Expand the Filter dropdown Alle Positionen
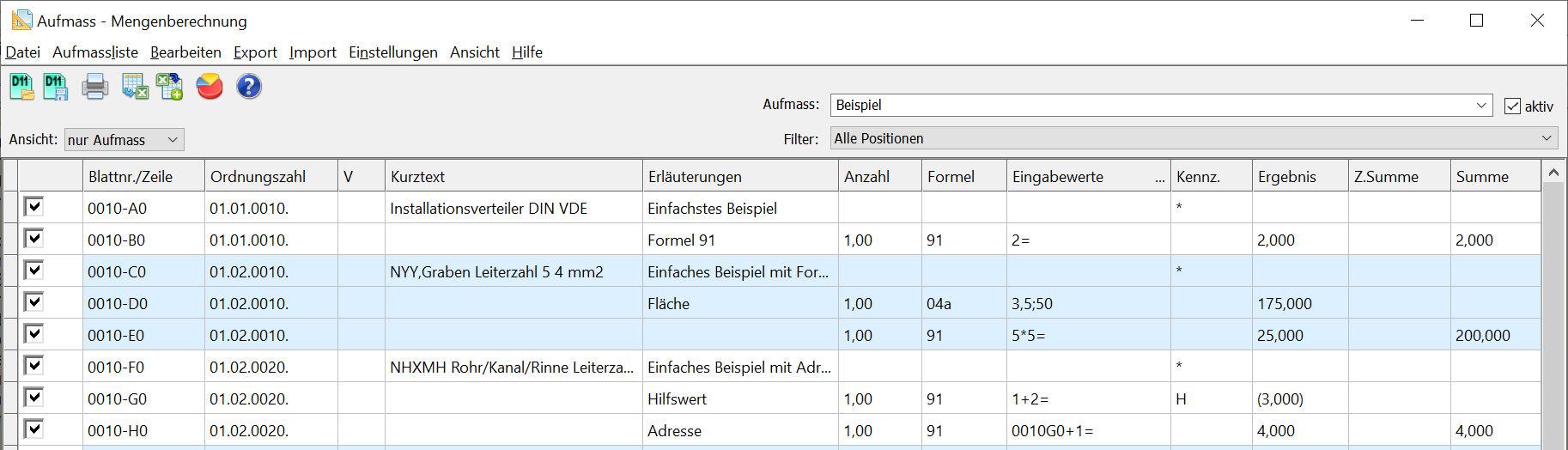This screenshot has width=1568, height=450. click(x=1547, y=138)
